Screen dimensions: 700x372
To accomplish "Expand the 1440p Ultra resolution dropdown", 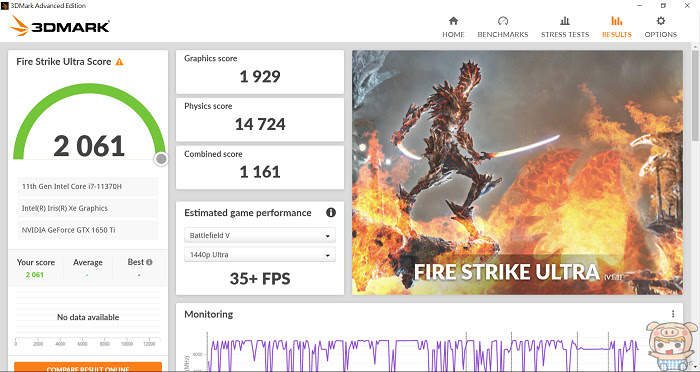I will pyautogui.click(x=260, y=255).
